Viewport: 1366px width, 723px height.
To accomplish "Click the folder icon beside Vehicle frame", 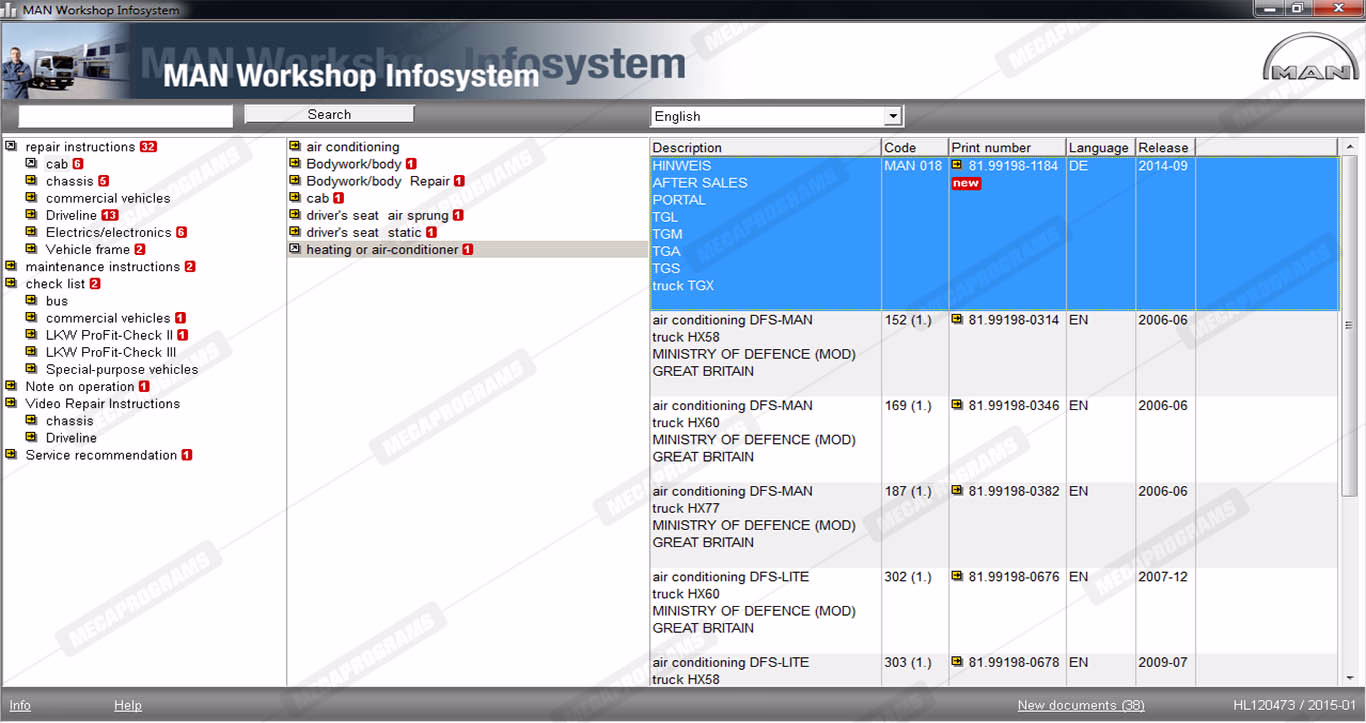I will pyautogui.click(x=31, y=249).
